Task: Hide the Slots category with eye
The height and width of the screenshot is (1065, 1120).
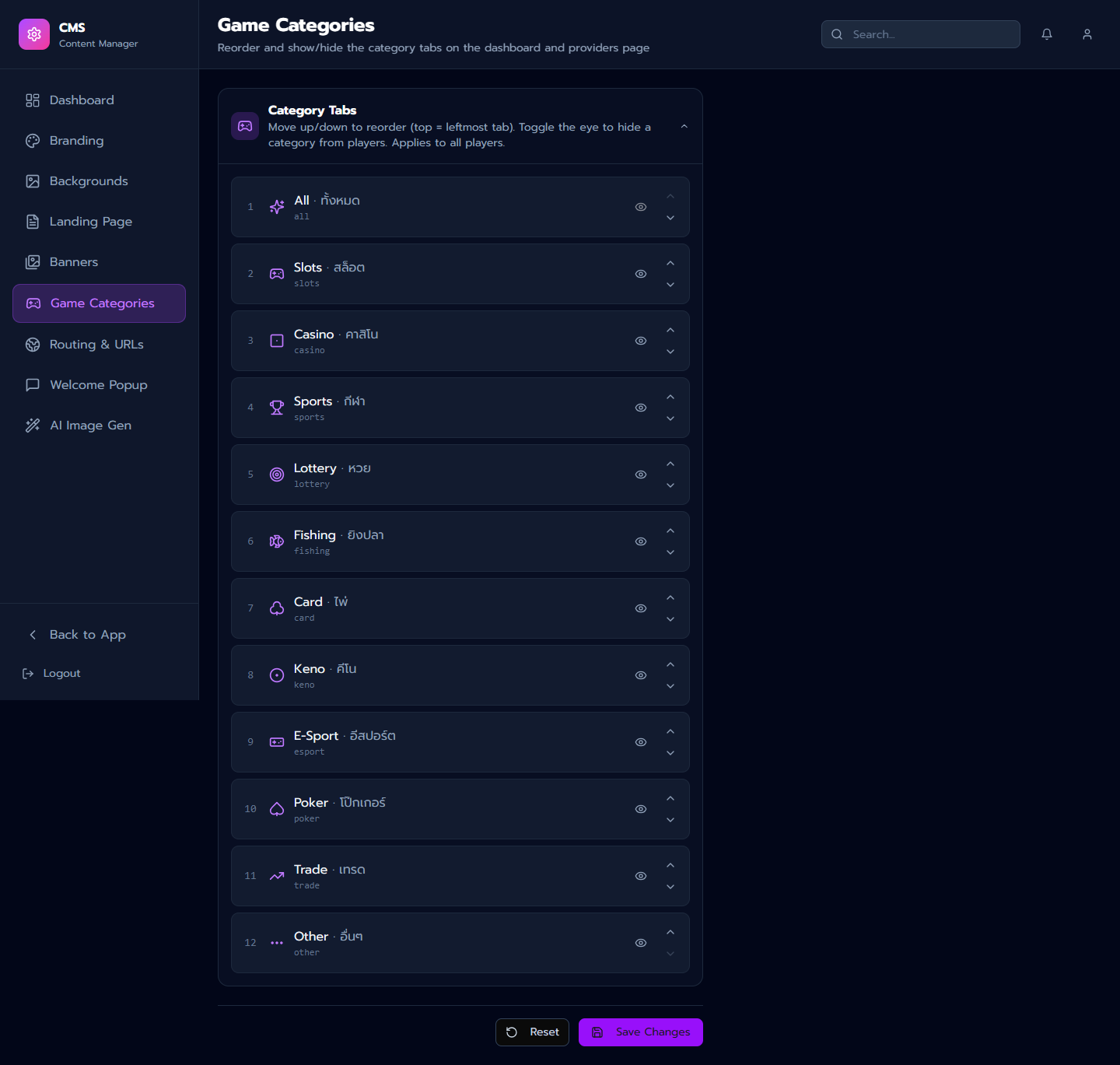Action: [x=641, y=274]
